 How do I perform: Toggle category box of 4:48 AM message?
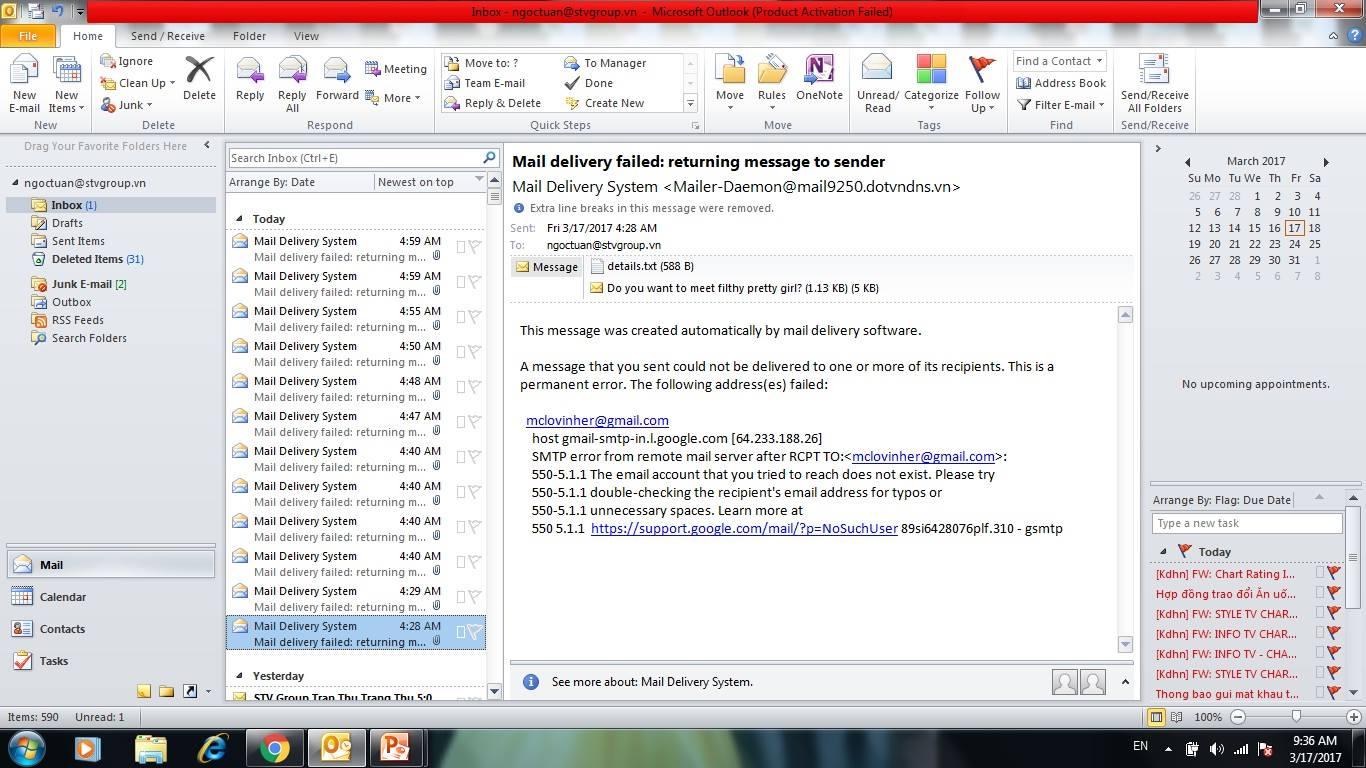pyautogui.click(x=461, y=387)
